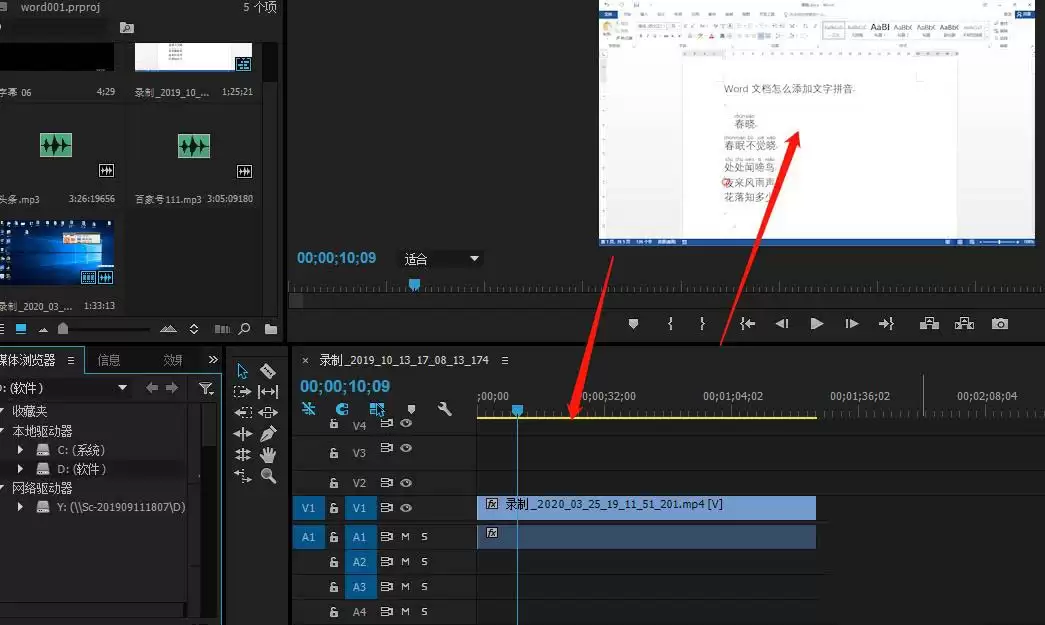Image resolution: width=1045 pixels, height=625 pixels.
Task: Click the Add Marker button in monitor
Action: [633, 324]
